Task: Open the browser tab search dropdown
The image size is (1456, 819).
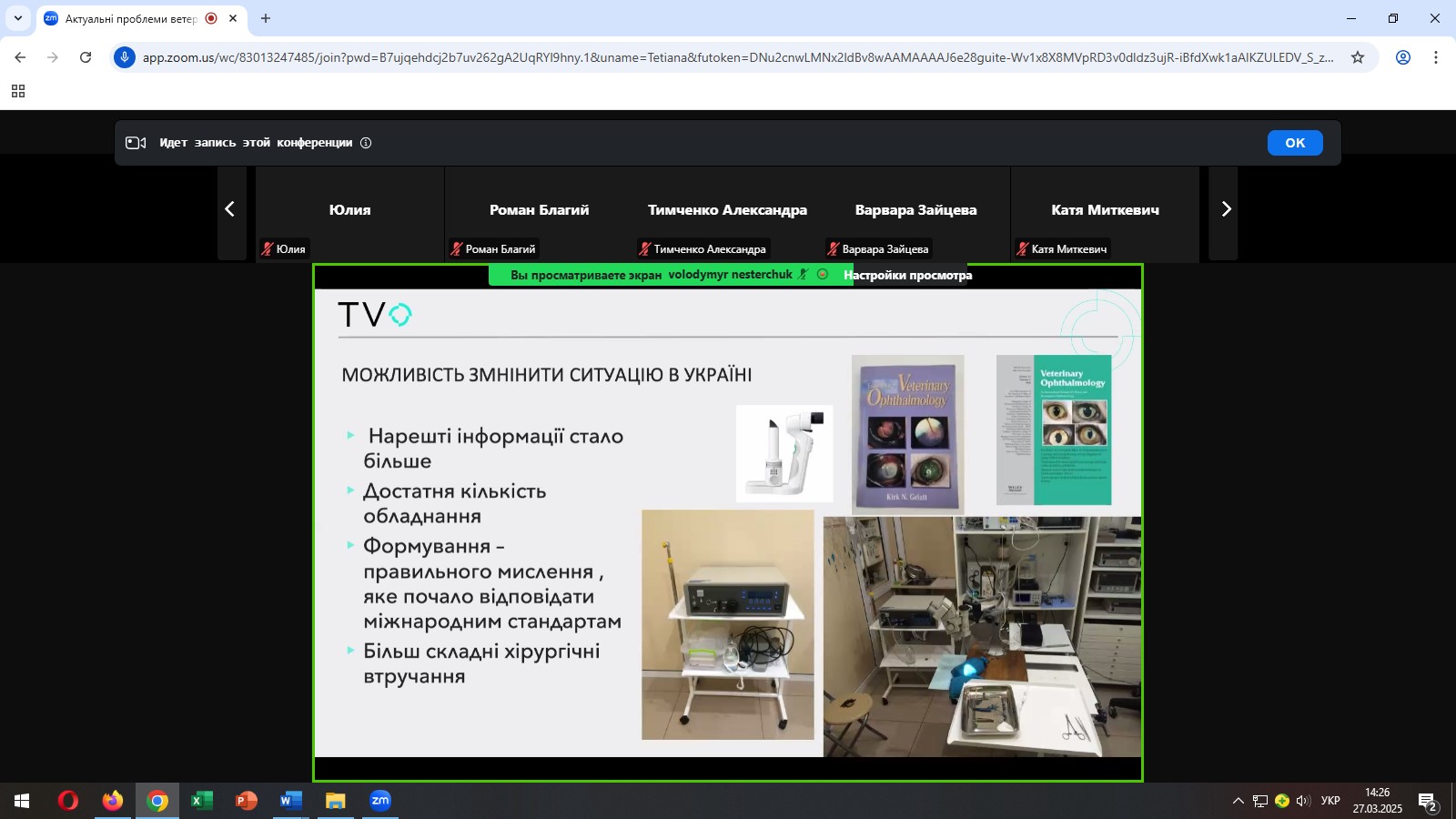Action: point(18,18)
